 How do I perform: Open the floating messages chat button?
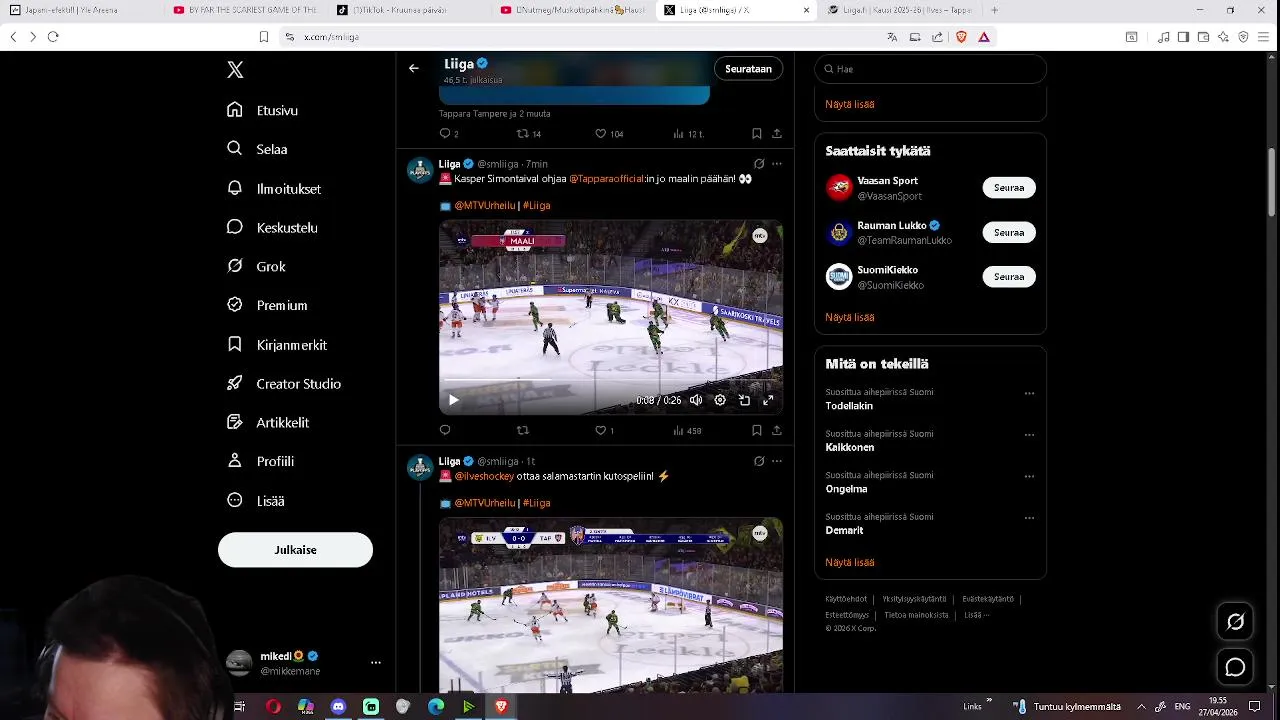click(1235, 667)
